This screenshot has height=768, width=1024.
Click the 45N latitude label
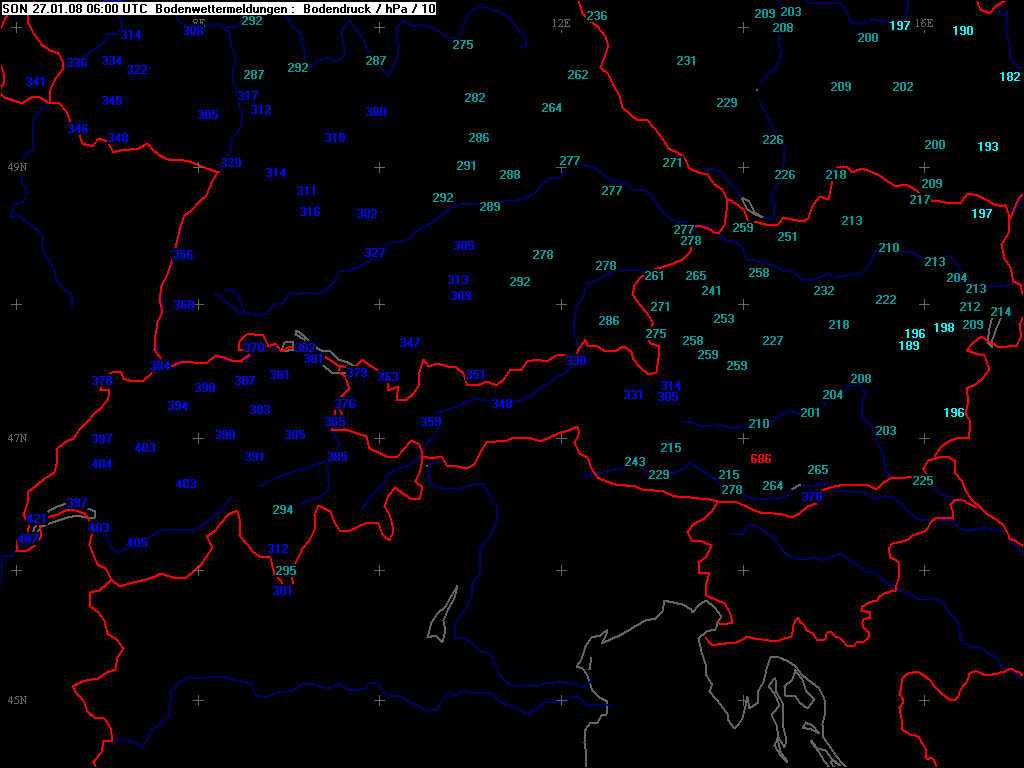coord(17,700)
